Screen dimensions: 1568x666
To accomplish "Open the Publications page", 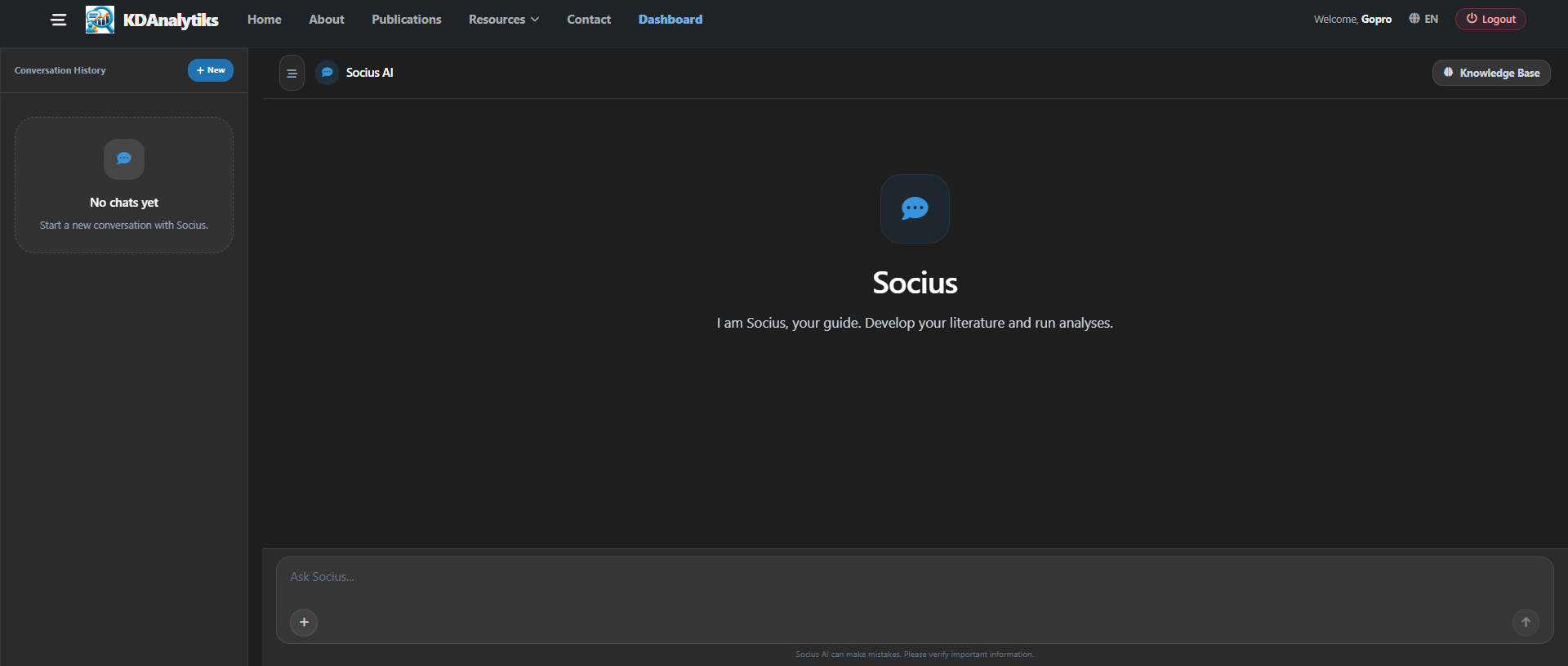I will coord(407,20).
